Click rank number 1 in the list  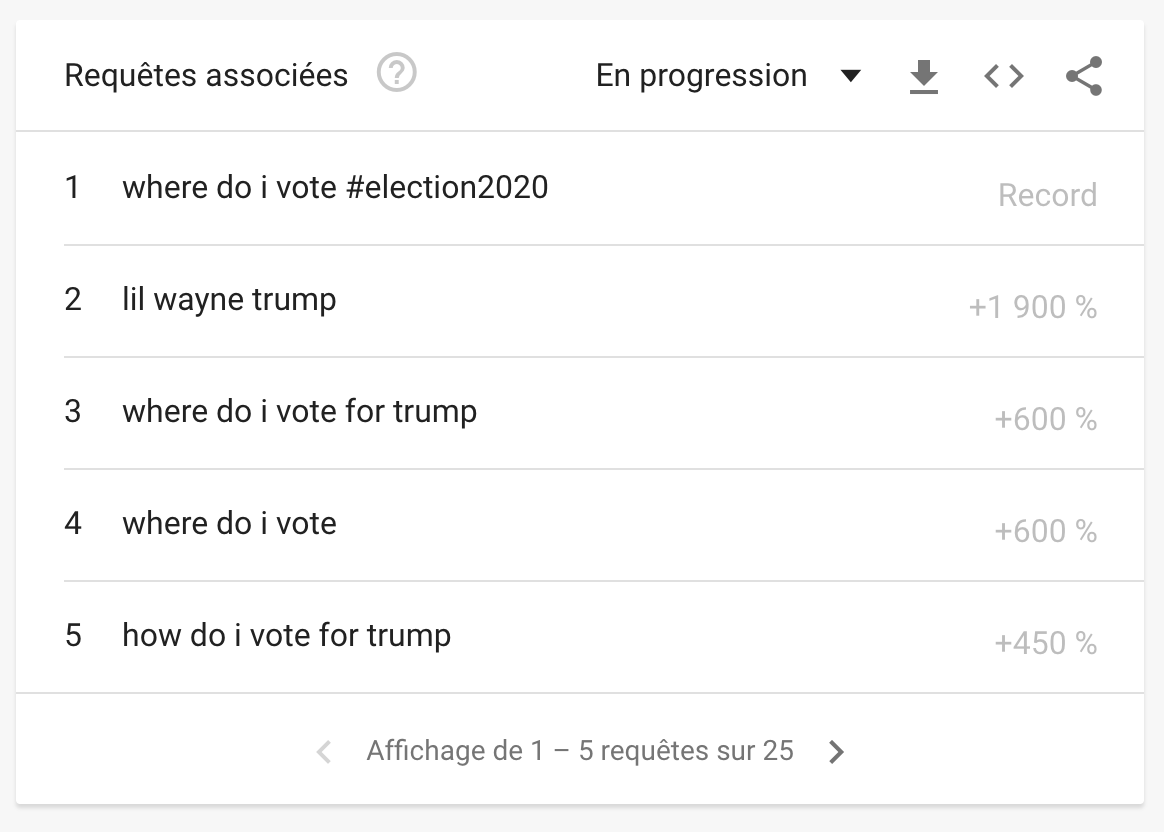tap(72, 187)
